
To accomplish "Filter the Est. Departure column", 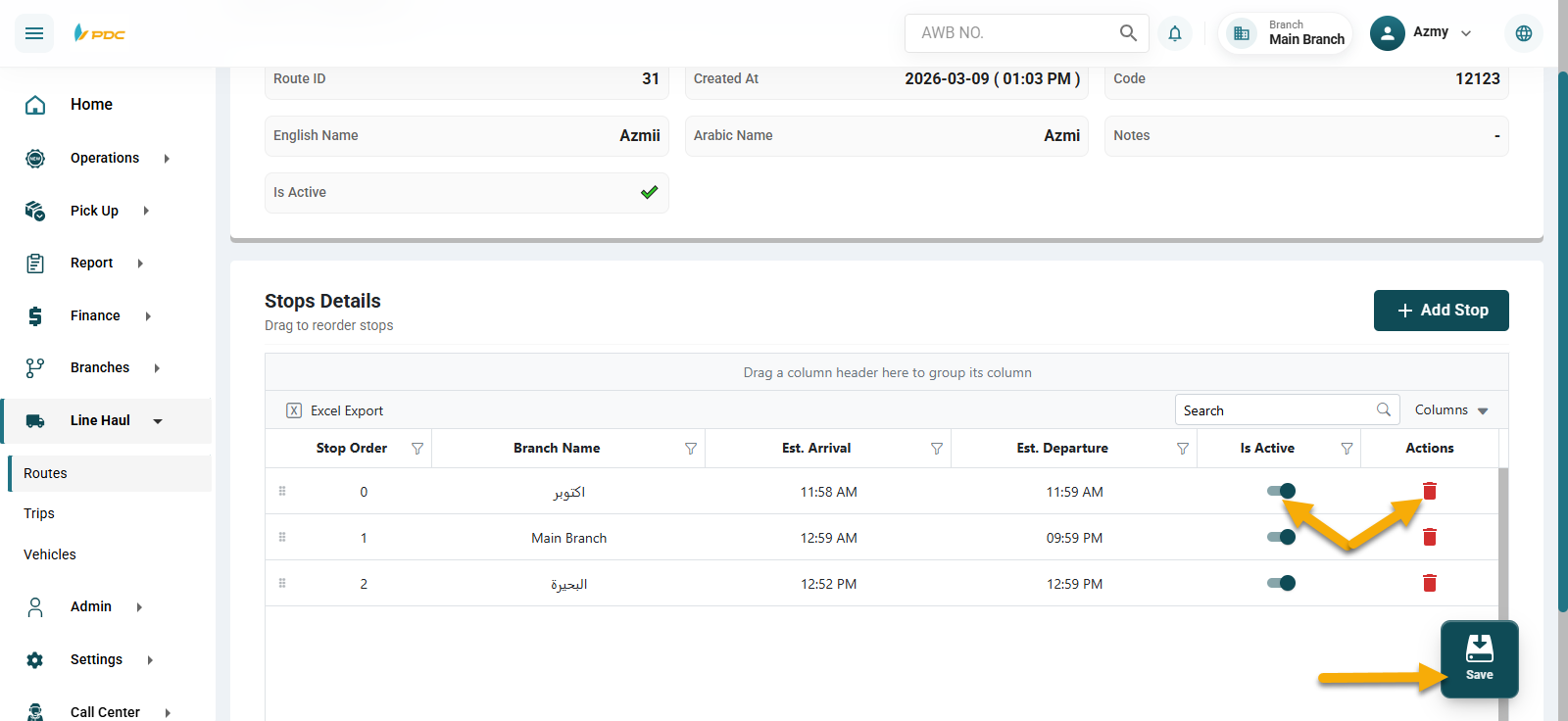I will pyautogui.click(x=1183, y=449).
